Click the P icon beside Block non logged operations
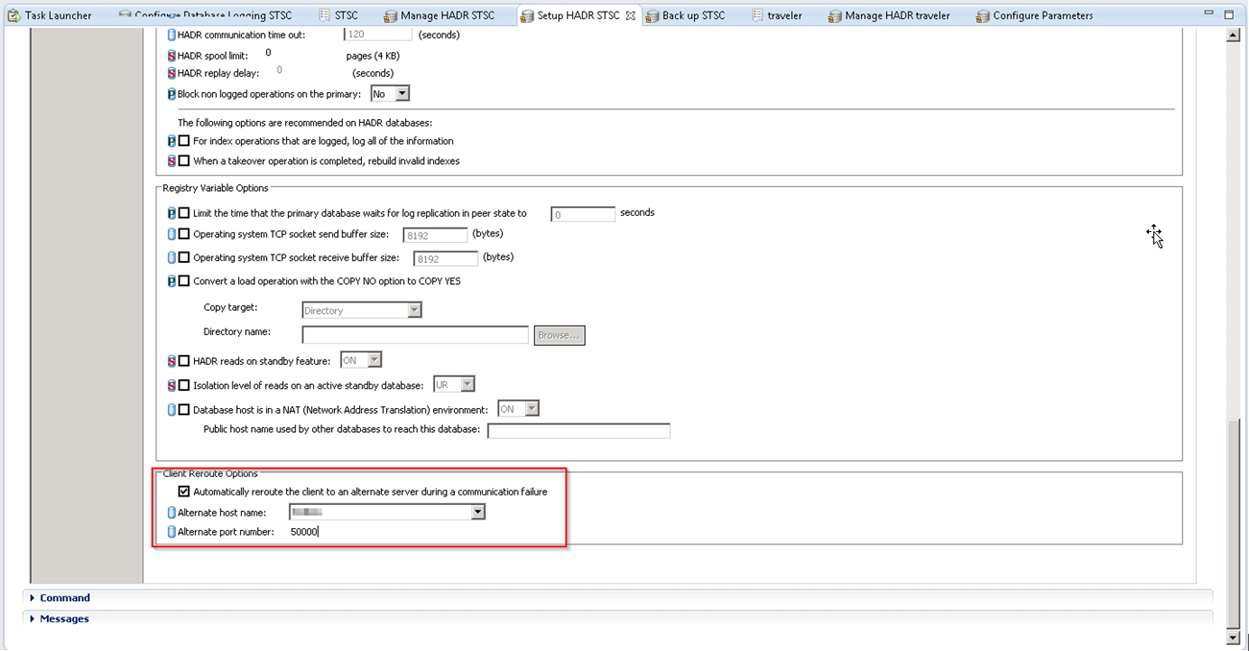1249x651 pixels. tap(171, 94)
